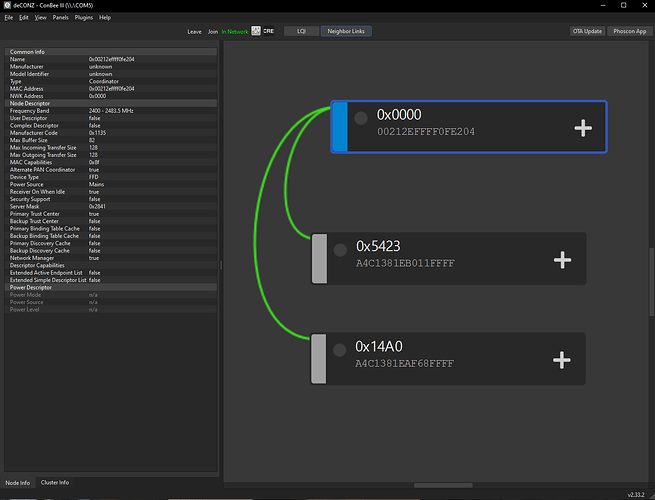Click the gray endpoint bar of node 0x5423
Viewport: 655px width, 500px height.
(320, 259)
